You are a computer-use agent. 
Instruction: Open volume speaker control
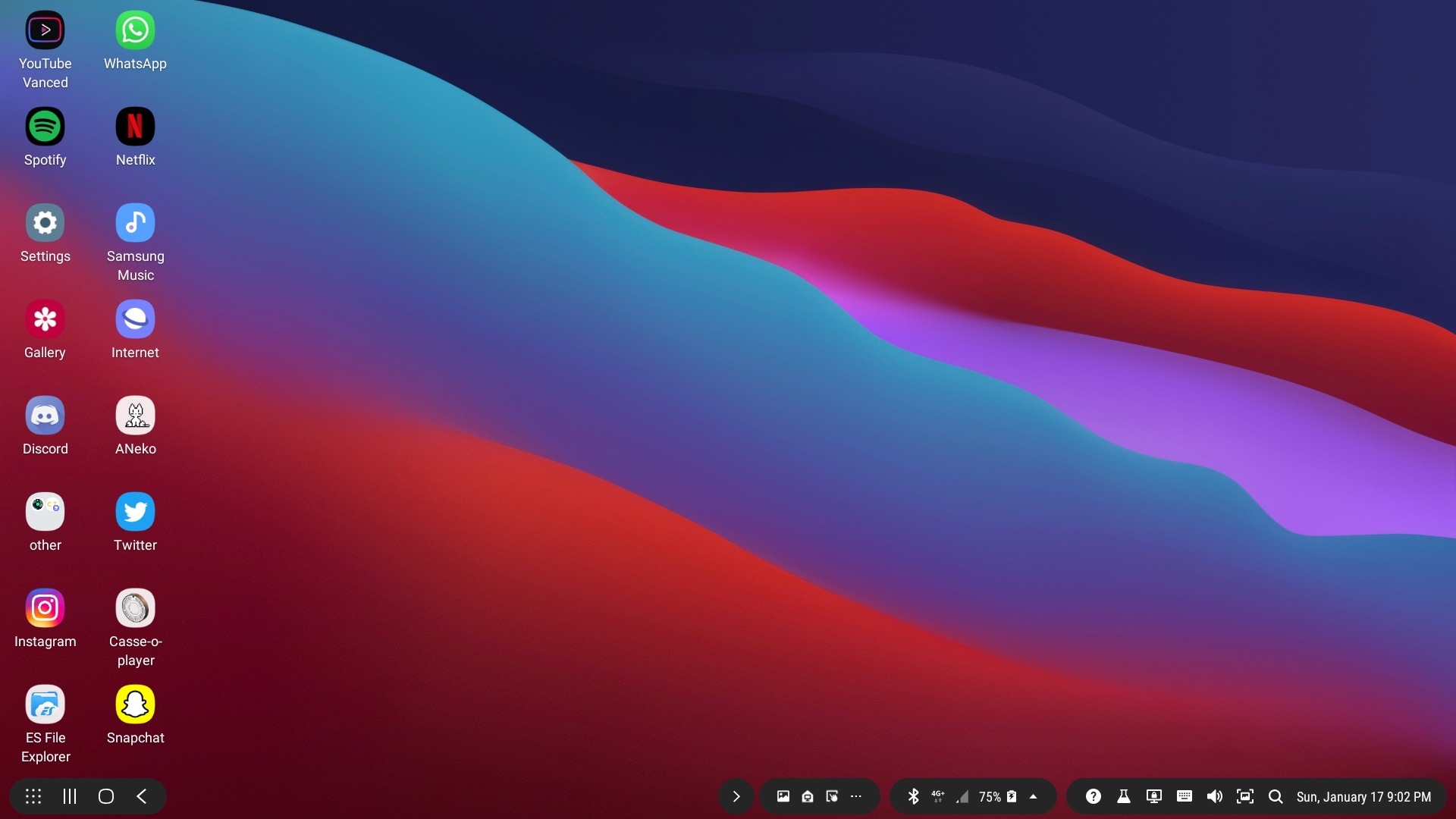tap(1215, 796)
